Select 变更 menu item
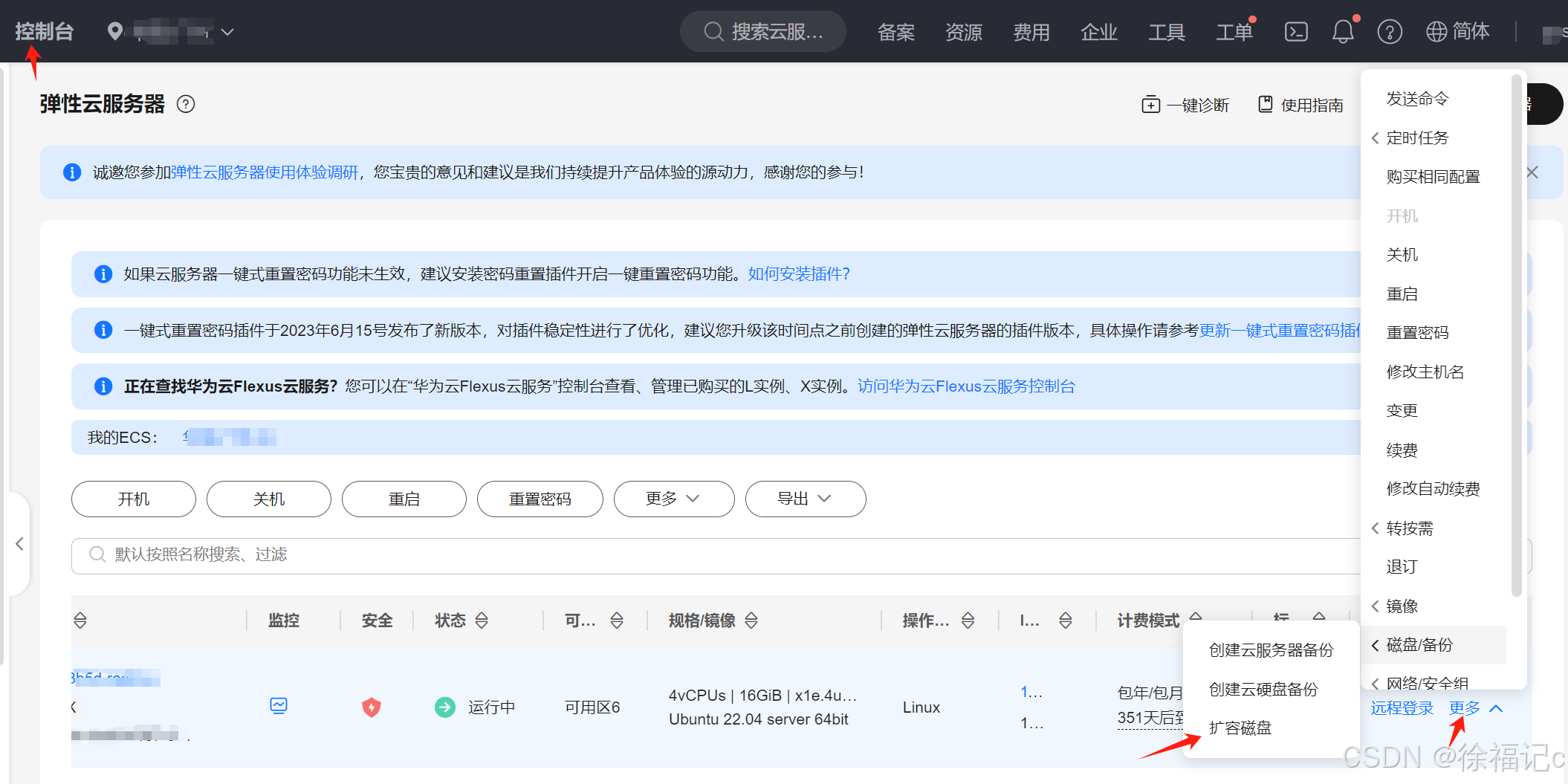1568x784 pixels. pos(1402,411)
